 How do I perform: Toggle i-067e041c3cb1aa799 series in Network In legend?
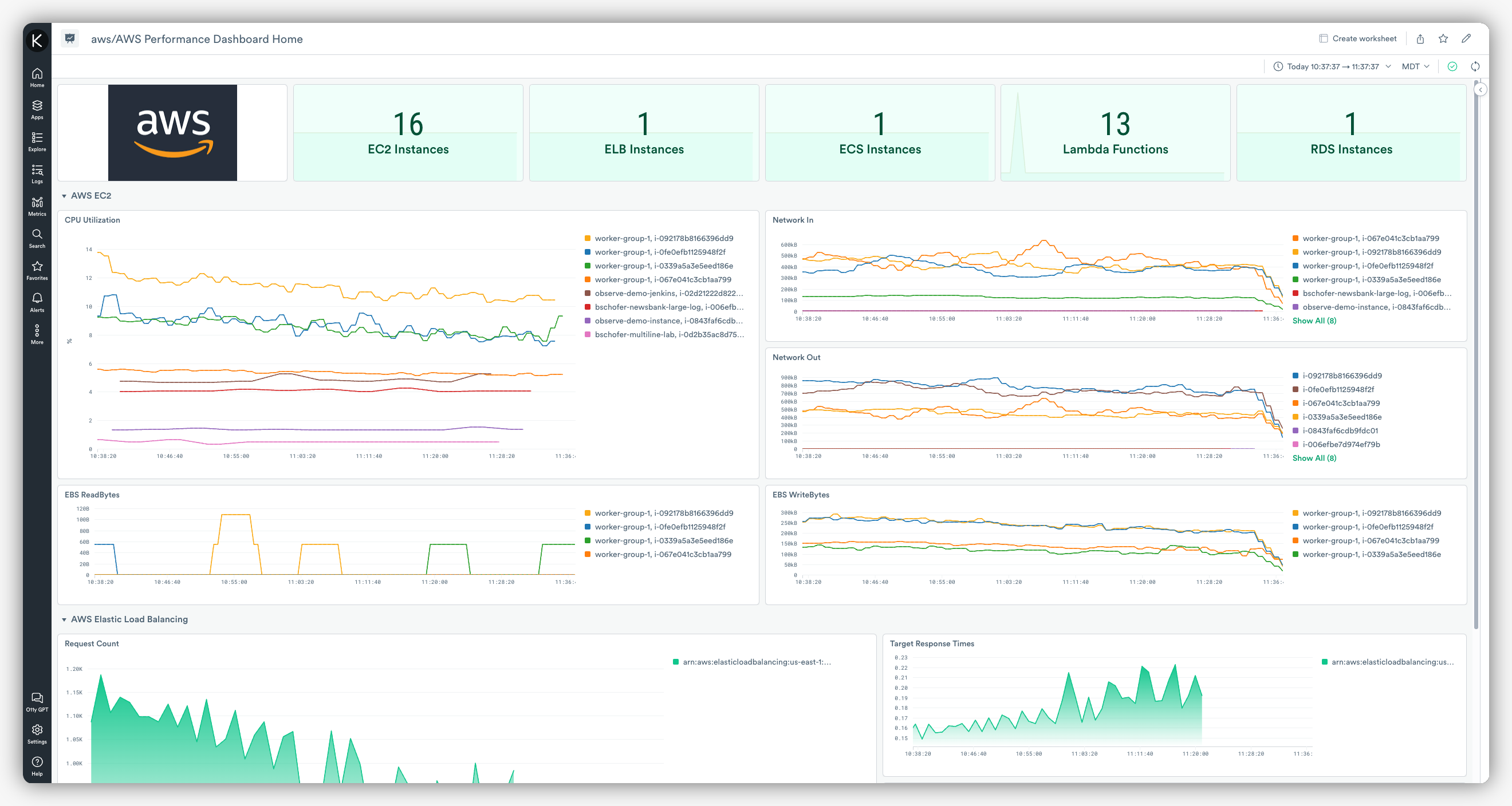(1366, 238)
